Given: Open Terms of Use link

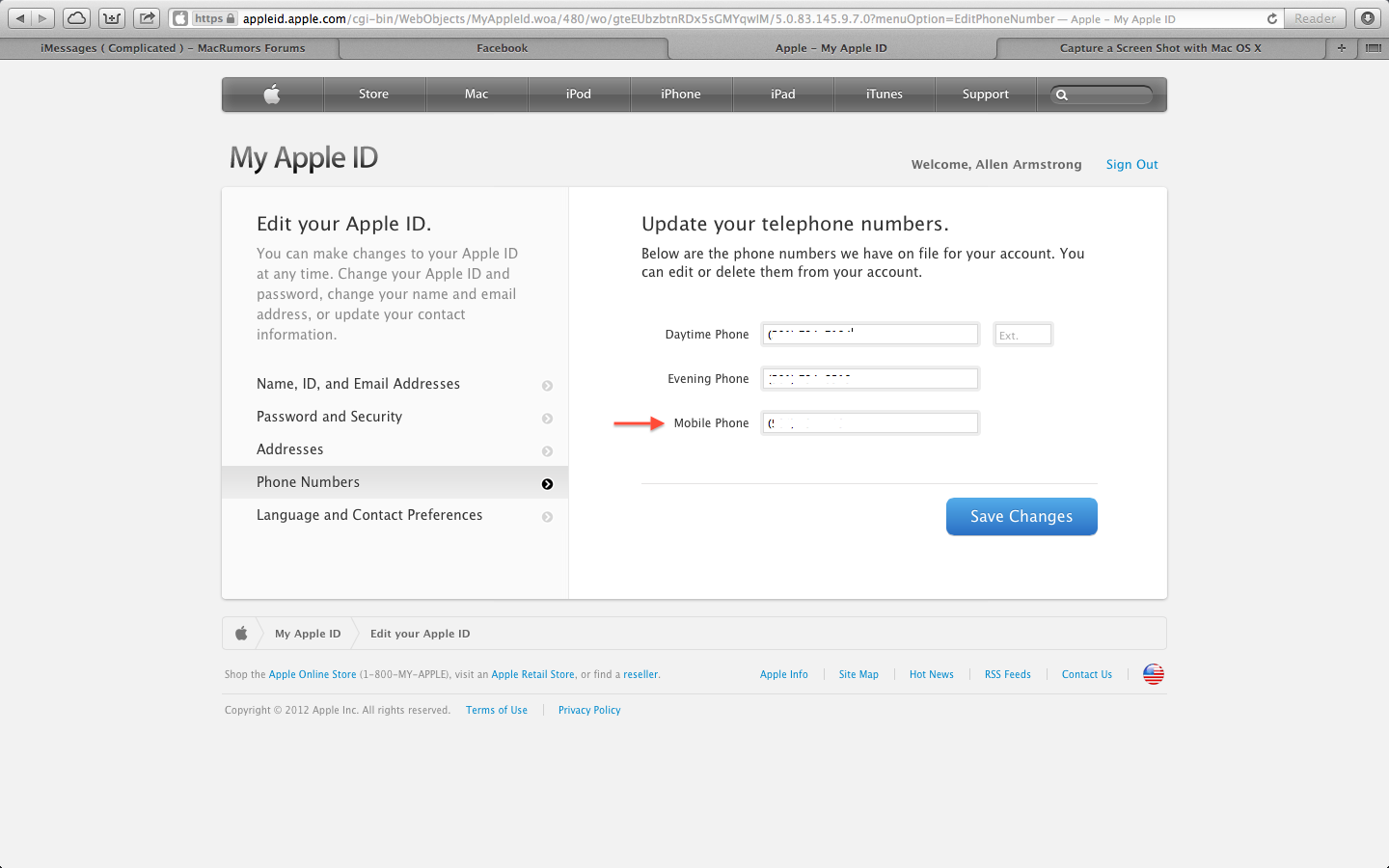Looking at the screenshot, I should click(x=497, y=710).
